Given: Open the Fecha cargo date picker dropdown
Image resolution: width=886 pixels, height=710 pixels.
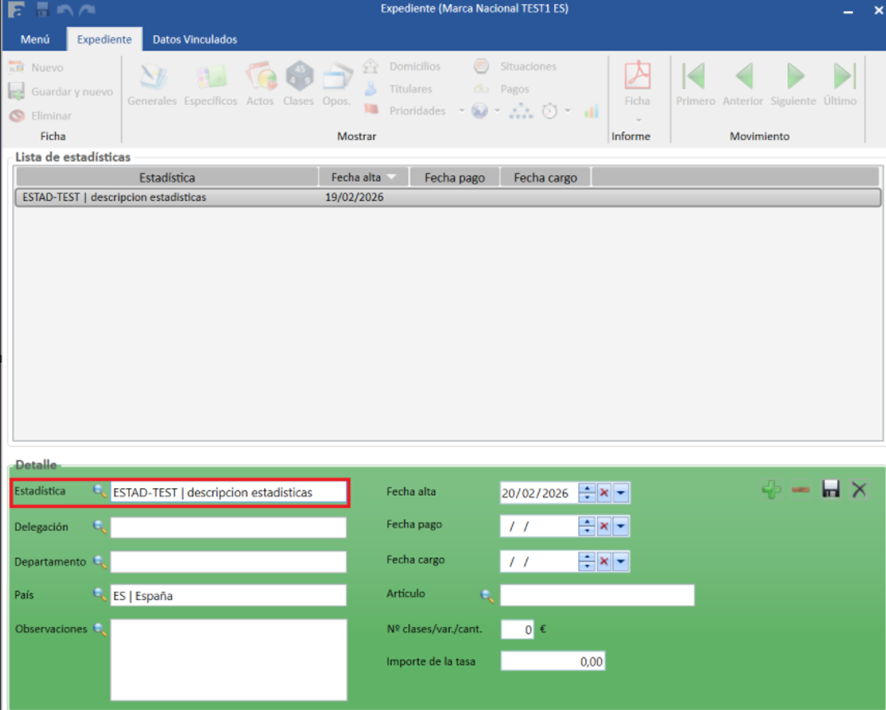Looking at the screenshot, I should pos(621,562).
